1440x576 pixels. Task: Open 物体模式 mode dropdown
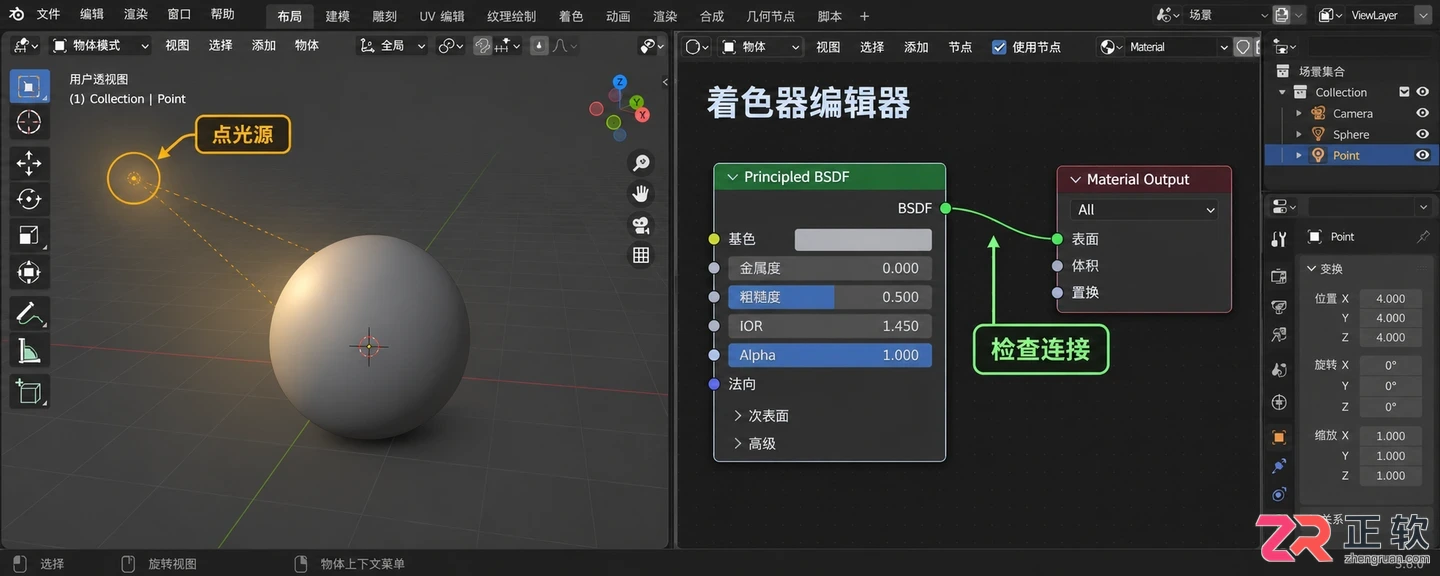[x=100, y=46]
